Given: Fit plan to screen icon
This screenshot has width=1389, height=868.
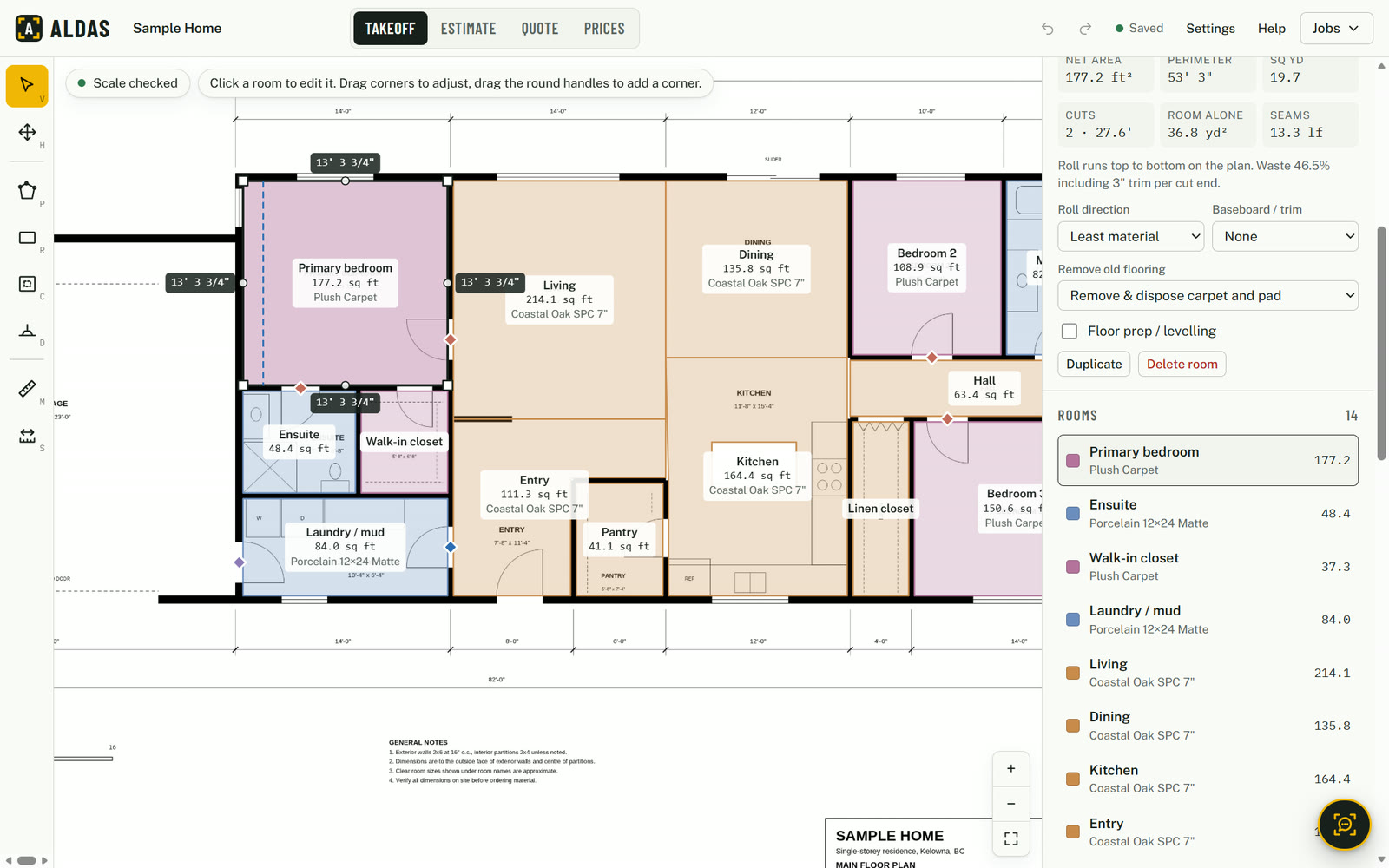Looking at the screenshot, I should tap(1011, 838).
